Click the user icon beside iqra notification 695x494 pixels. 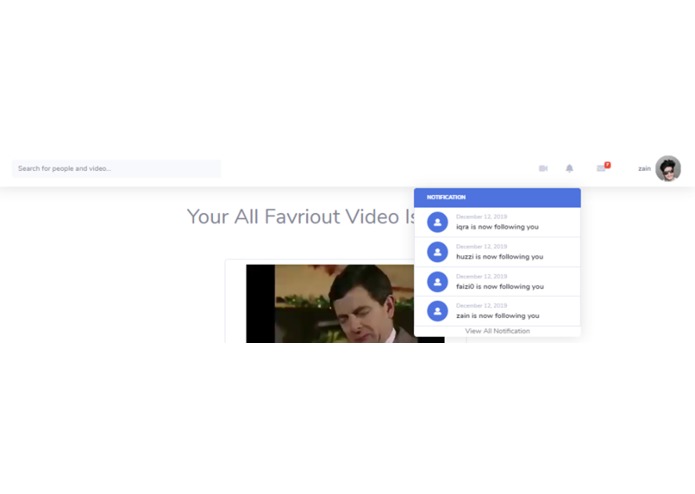[437, 222]
